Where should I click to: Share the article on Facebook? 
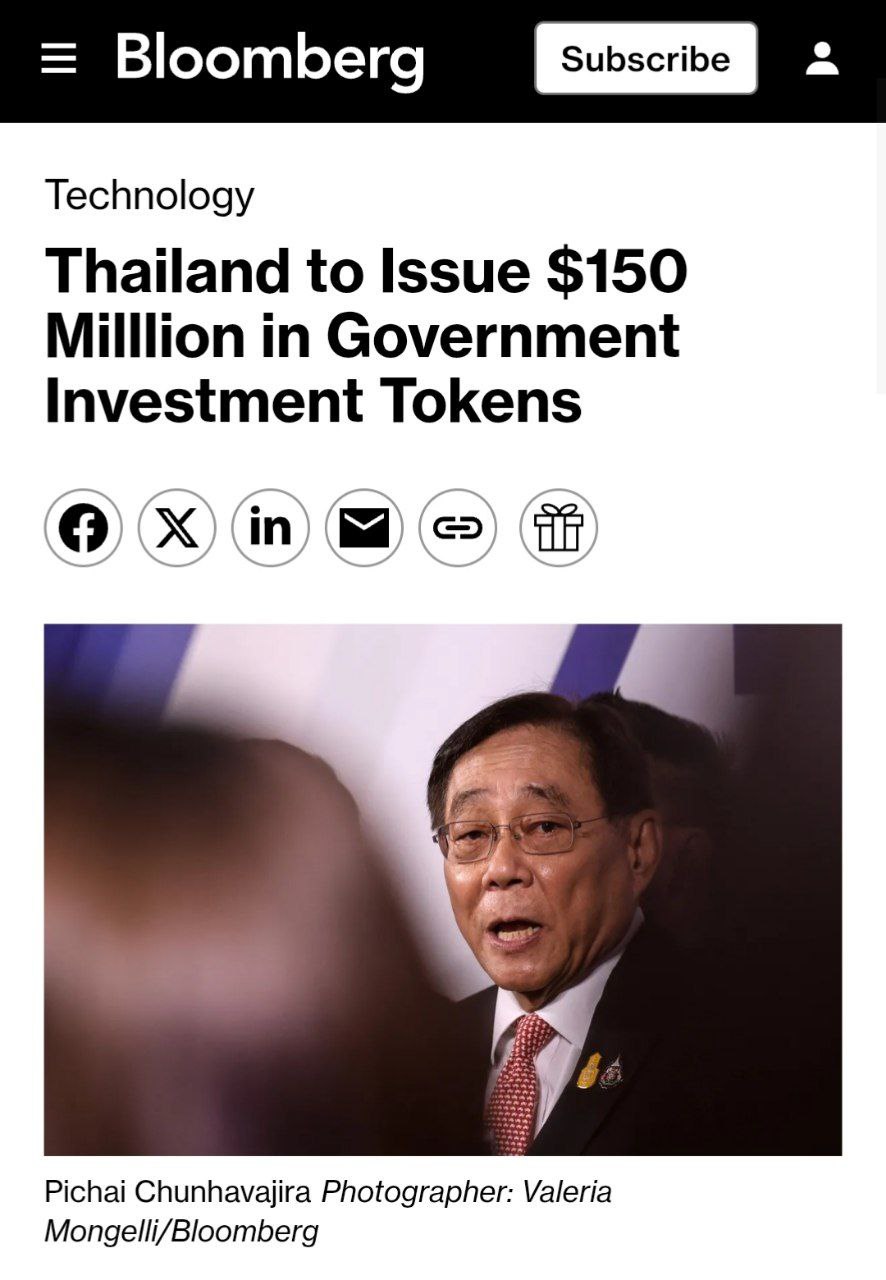tap(83, 528)
